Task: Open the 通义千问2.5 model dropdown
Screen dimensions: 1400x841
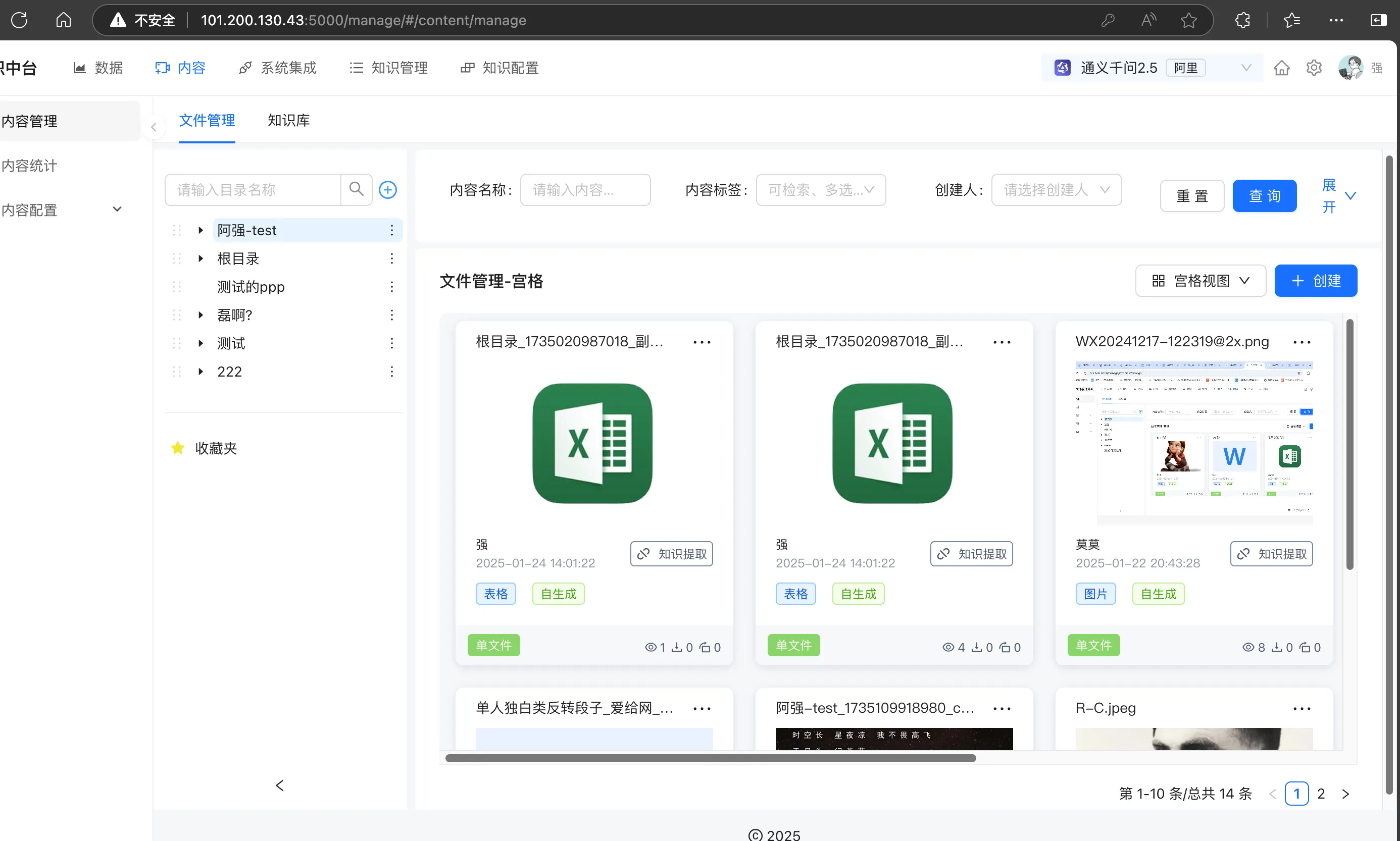Action: coord(1153,68)
